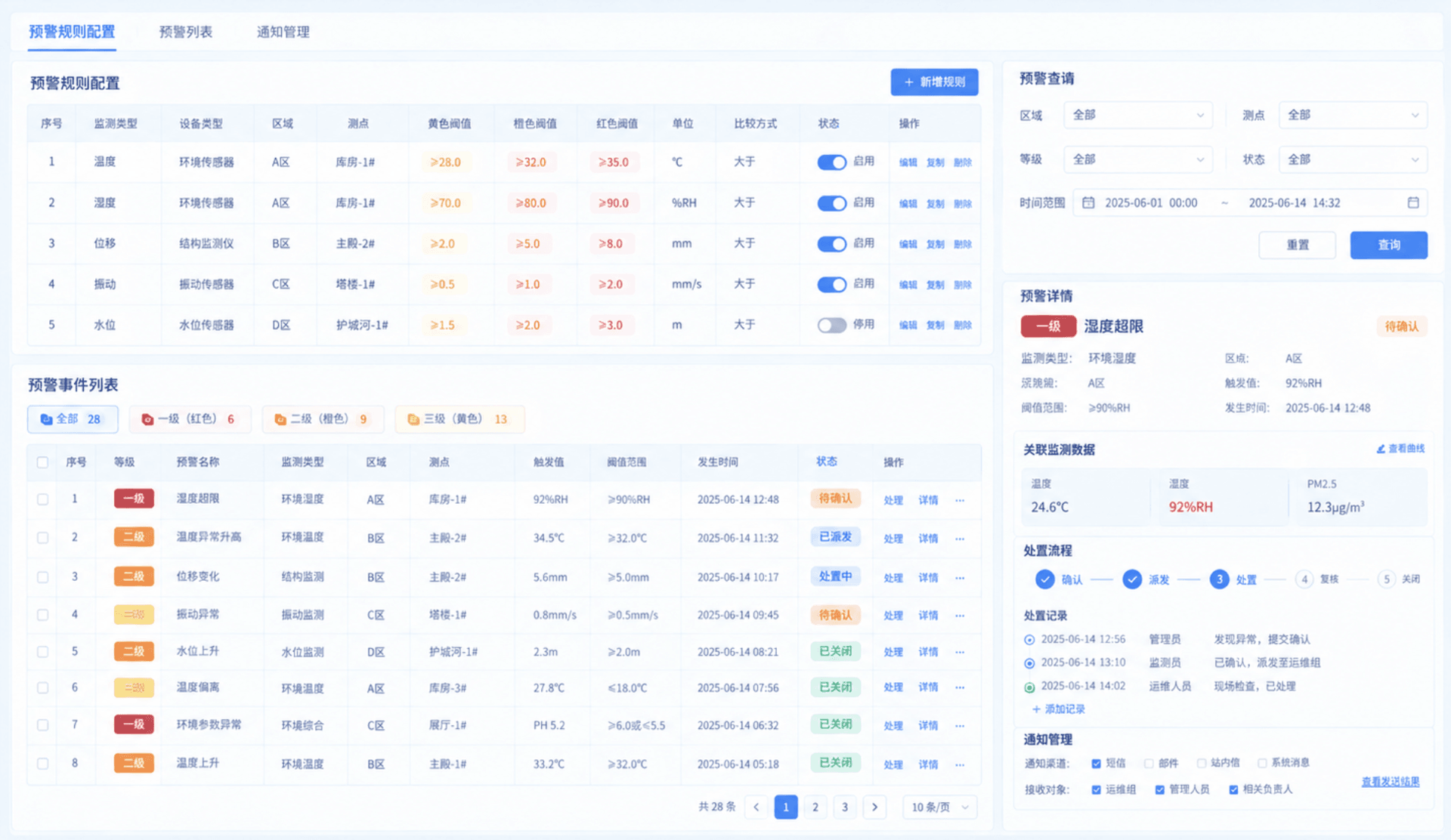Click the calendar icon in time range field
Viewport: 1451px width, 840px height.
1088,202
